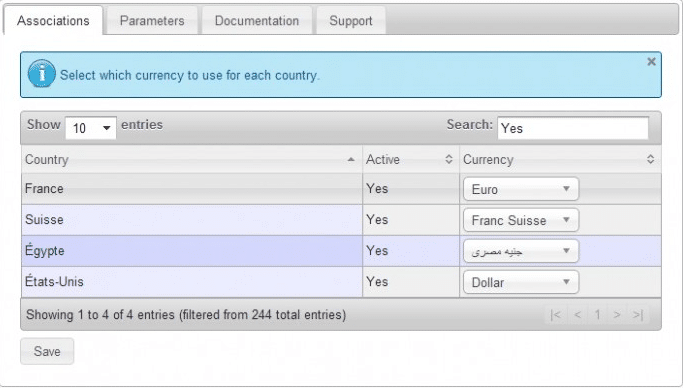Go to the first page of entries
The width and height of the screenshot is (683, 388).
556,314
